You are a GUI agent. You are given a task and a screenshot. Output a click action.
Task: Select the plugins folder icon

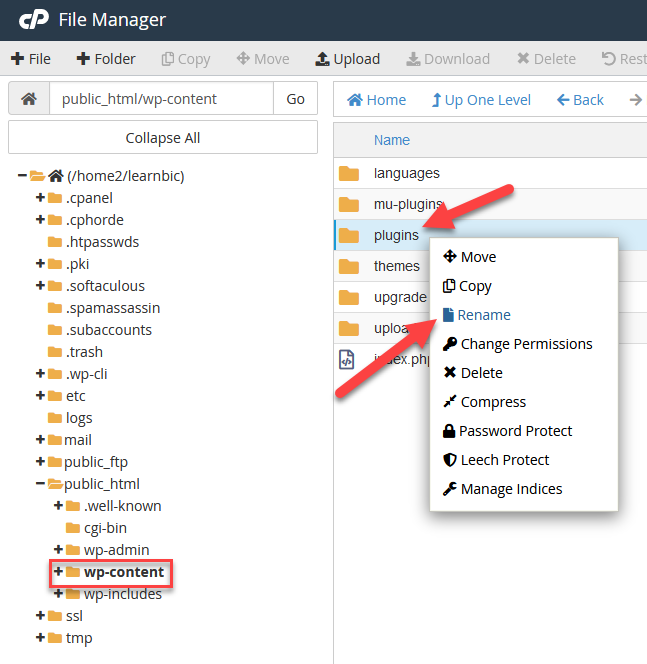pyautogui.click(x=349, y=235)
